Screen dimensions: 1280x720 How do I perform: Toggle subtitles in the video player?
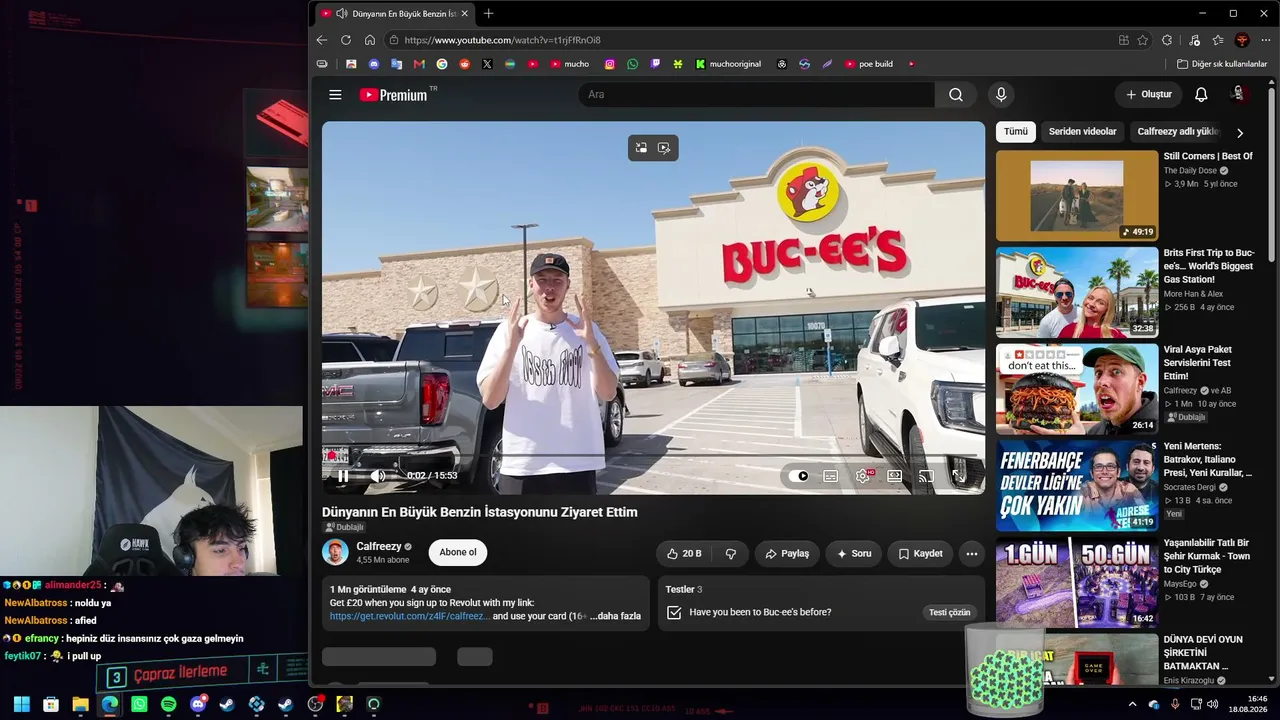coord(830,476)
